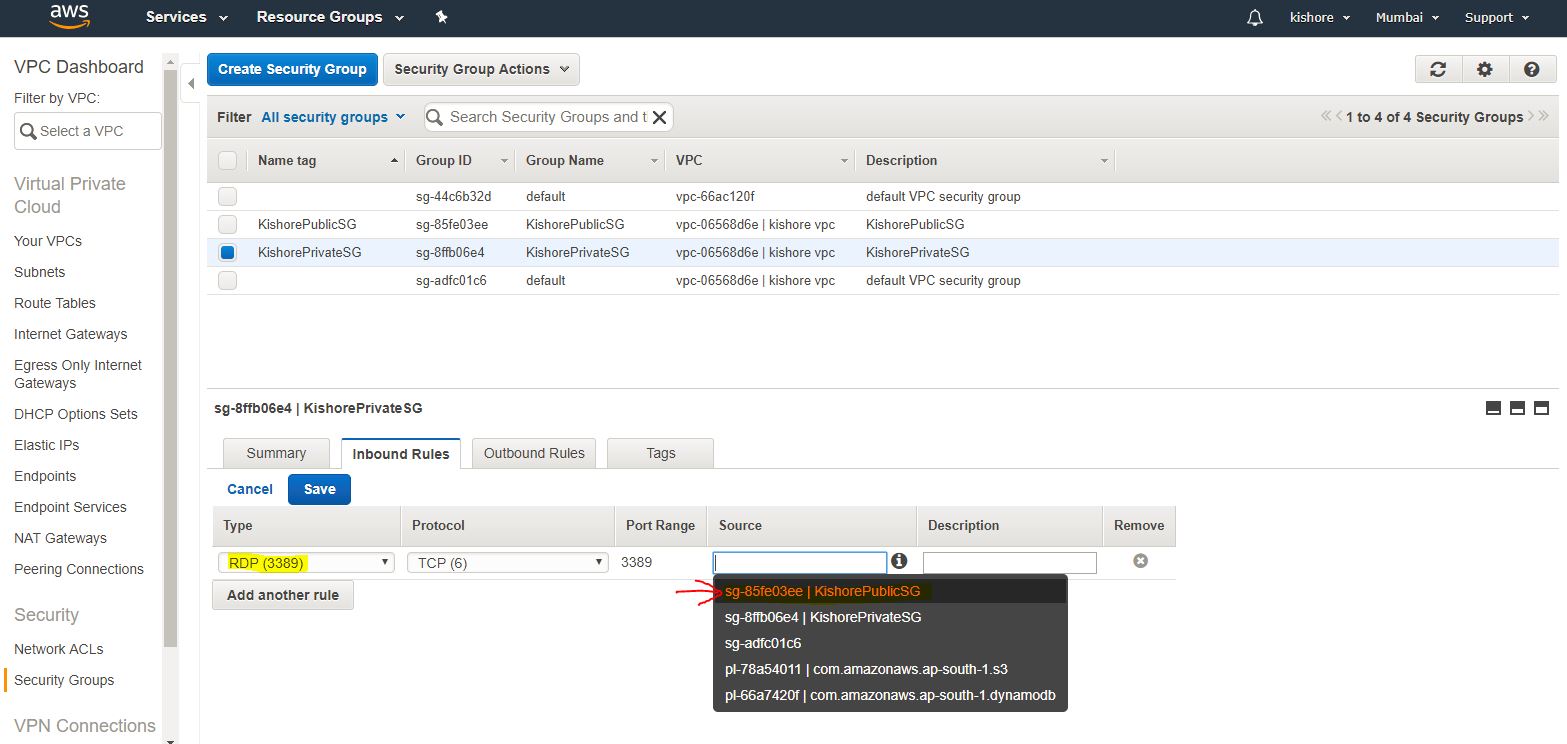Screen dimensions: 1567x744
Task: Select sg-85fe03ee KishorePublicSG from source list
Action: point(822,591)
